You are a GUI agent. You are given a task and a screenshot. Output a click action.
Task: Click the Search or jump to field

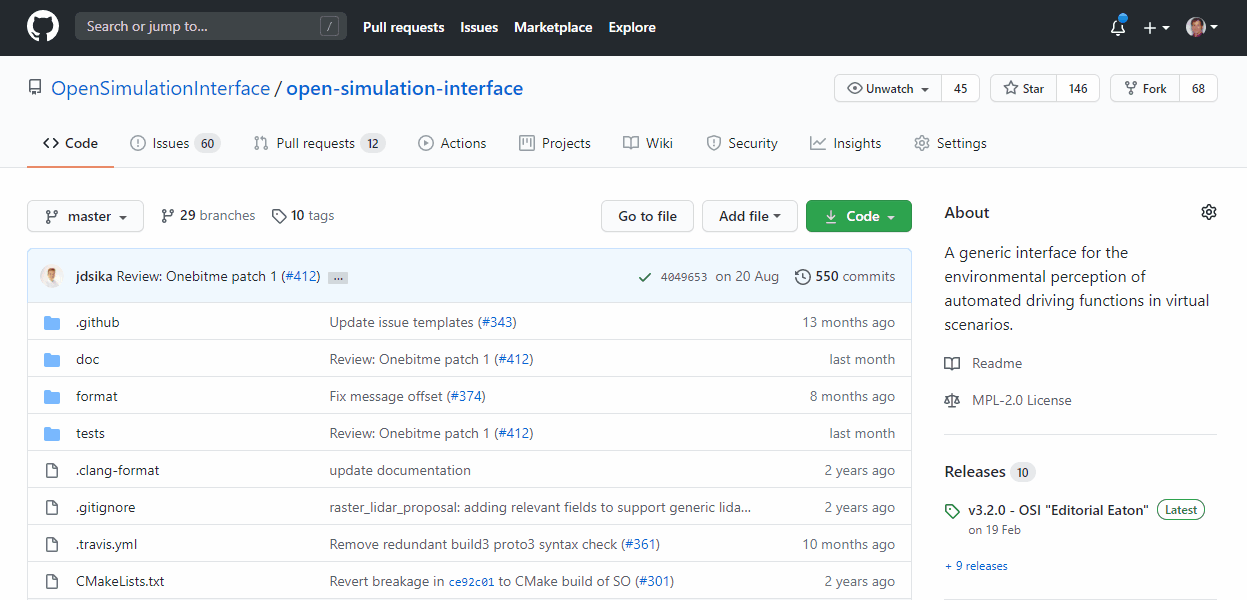(x=211, y=27)
